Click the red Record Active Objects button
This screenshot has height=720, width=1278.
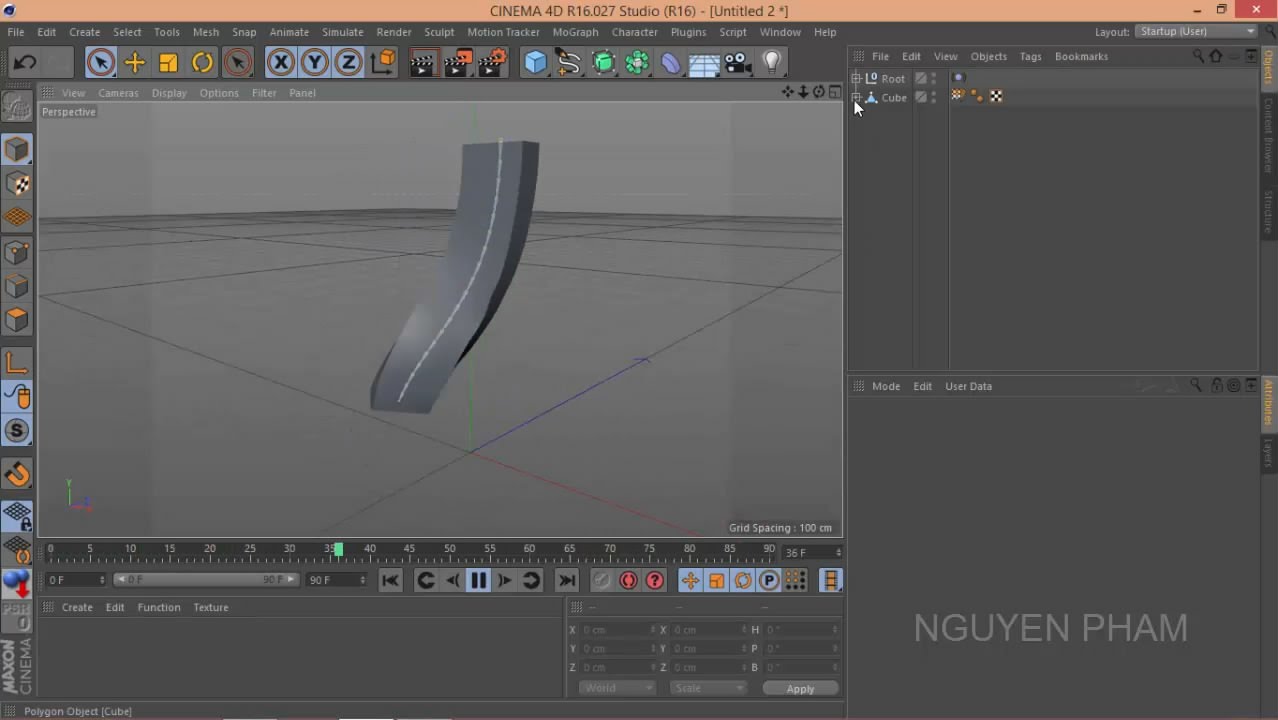tap(628, 580)
